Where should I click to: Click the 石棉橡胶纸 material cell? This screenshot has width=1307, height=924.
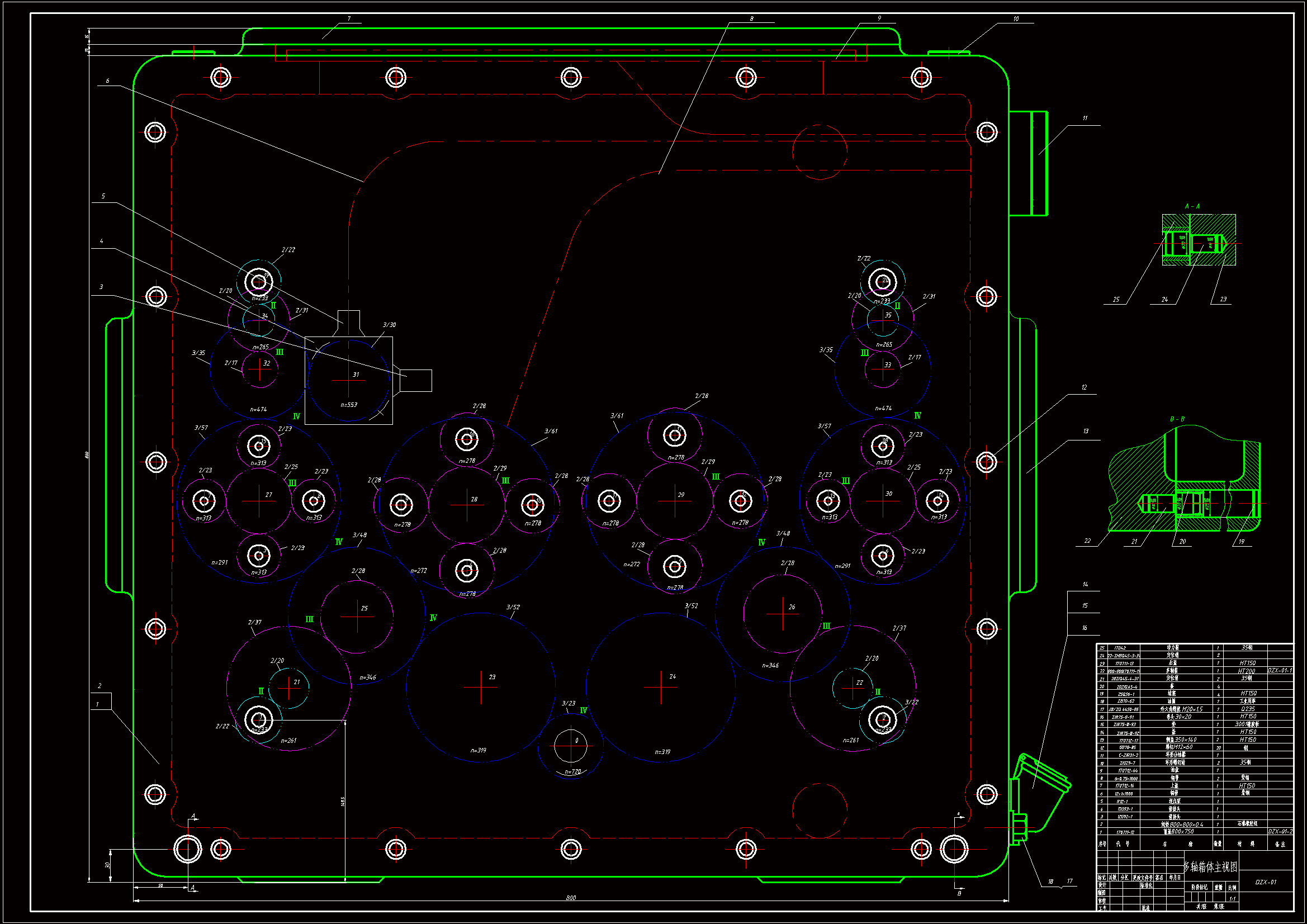[1247, 824]
